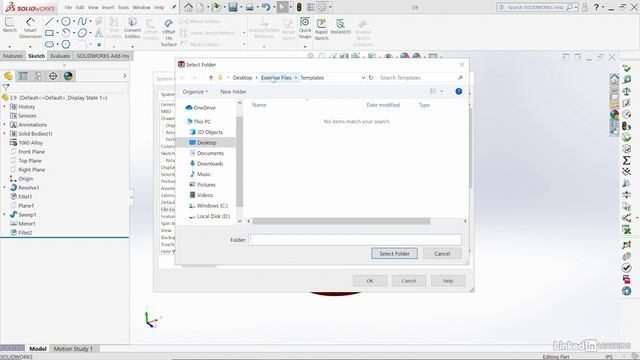Click Help in System Options dialog
The image size is (640, 360).
(448, 281)
